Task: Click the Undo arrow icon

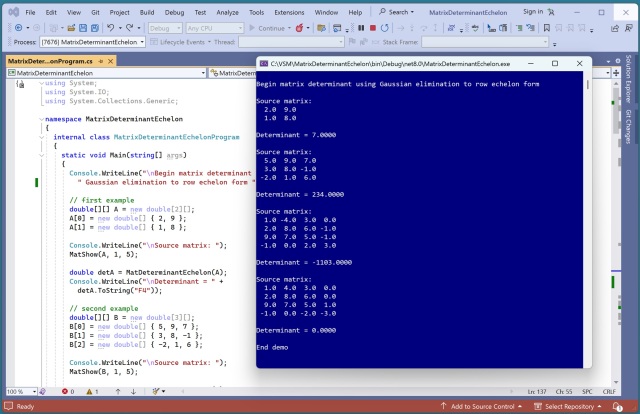Action: click(x=111, y=28)
